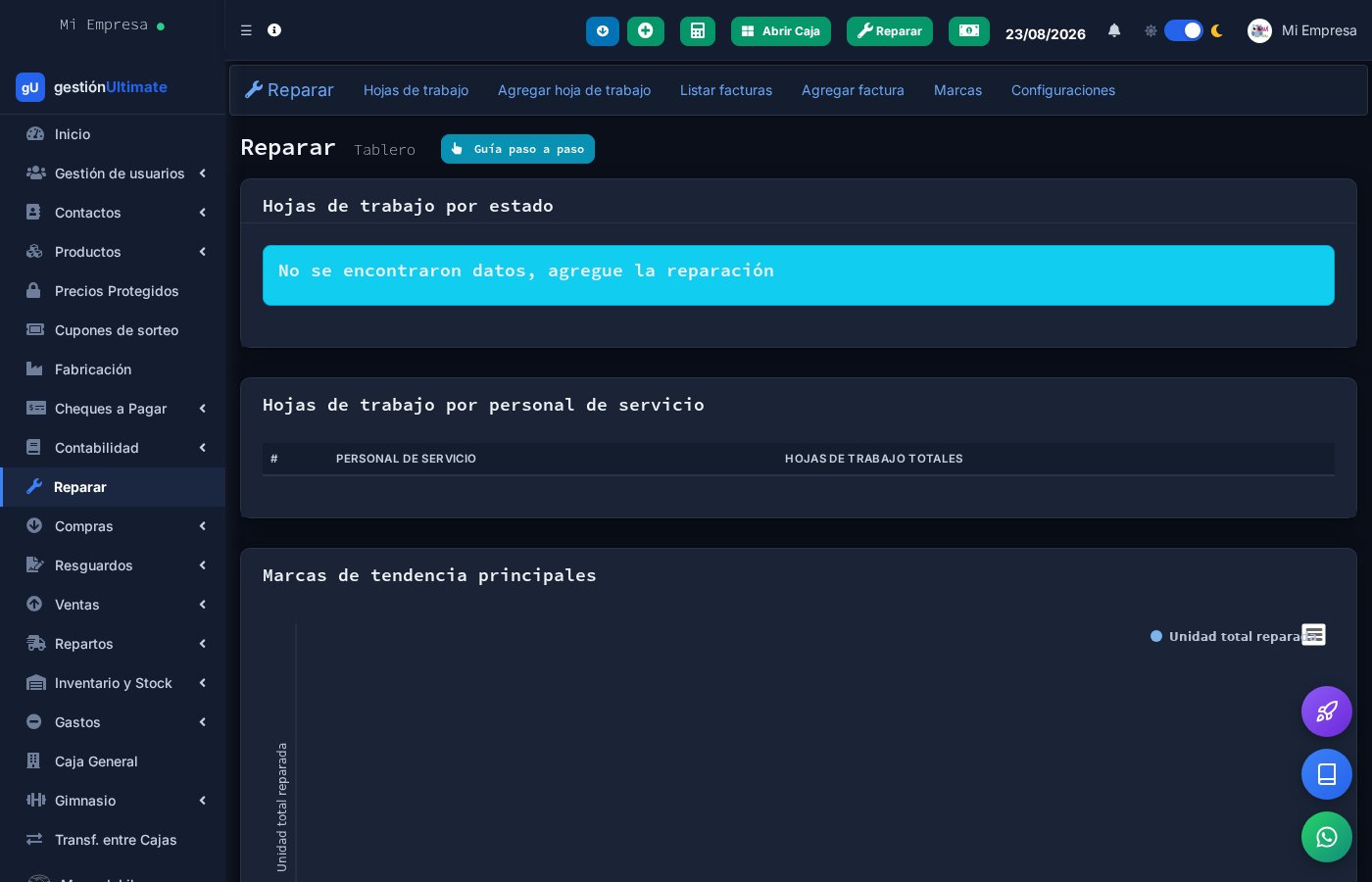Open the calculator icon button
This screenshot has height=882, width=1372.
[x=698, y=31]
